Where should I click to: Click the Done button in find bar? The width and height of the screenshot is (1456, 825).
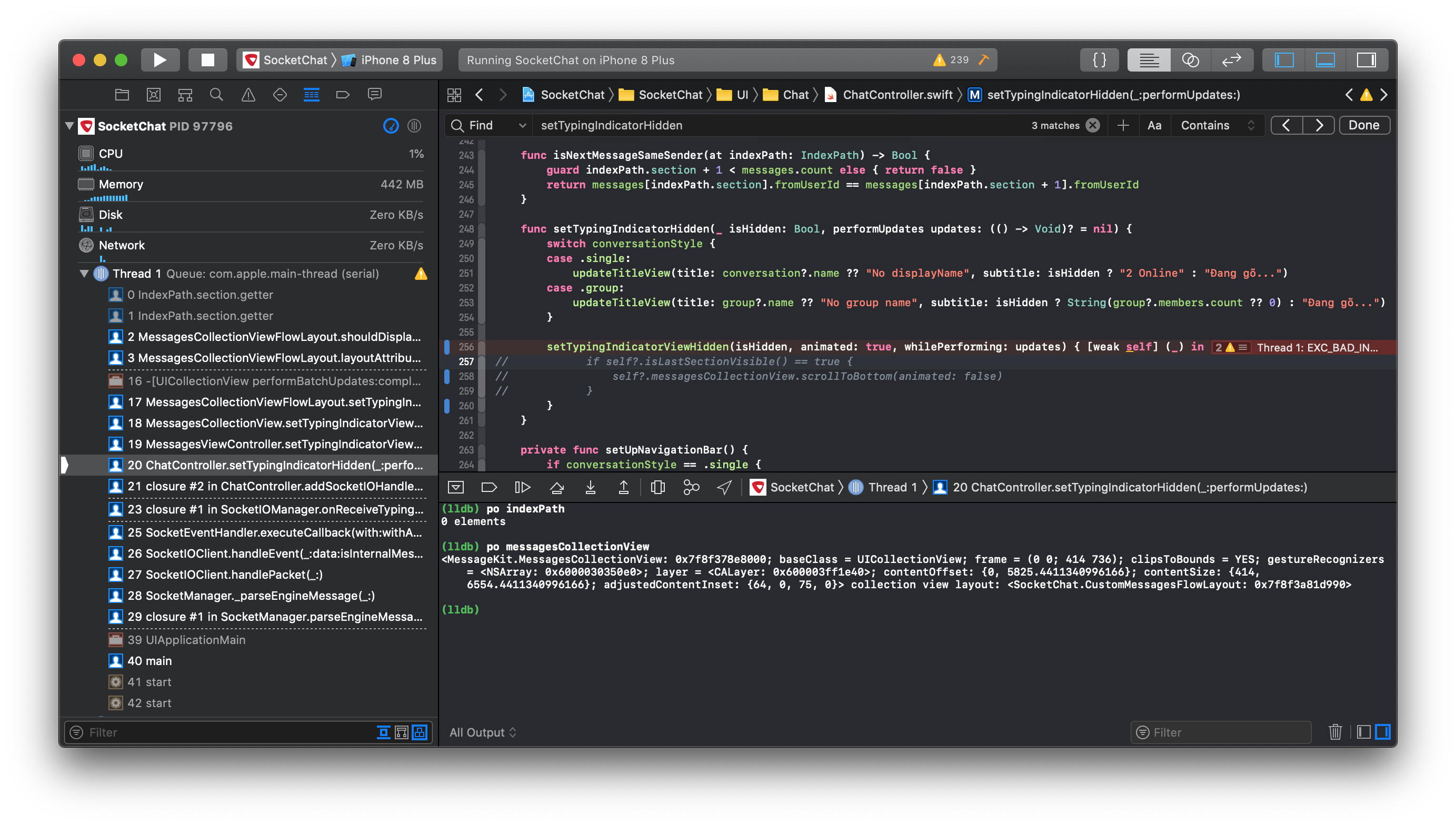click(1364, 126)
